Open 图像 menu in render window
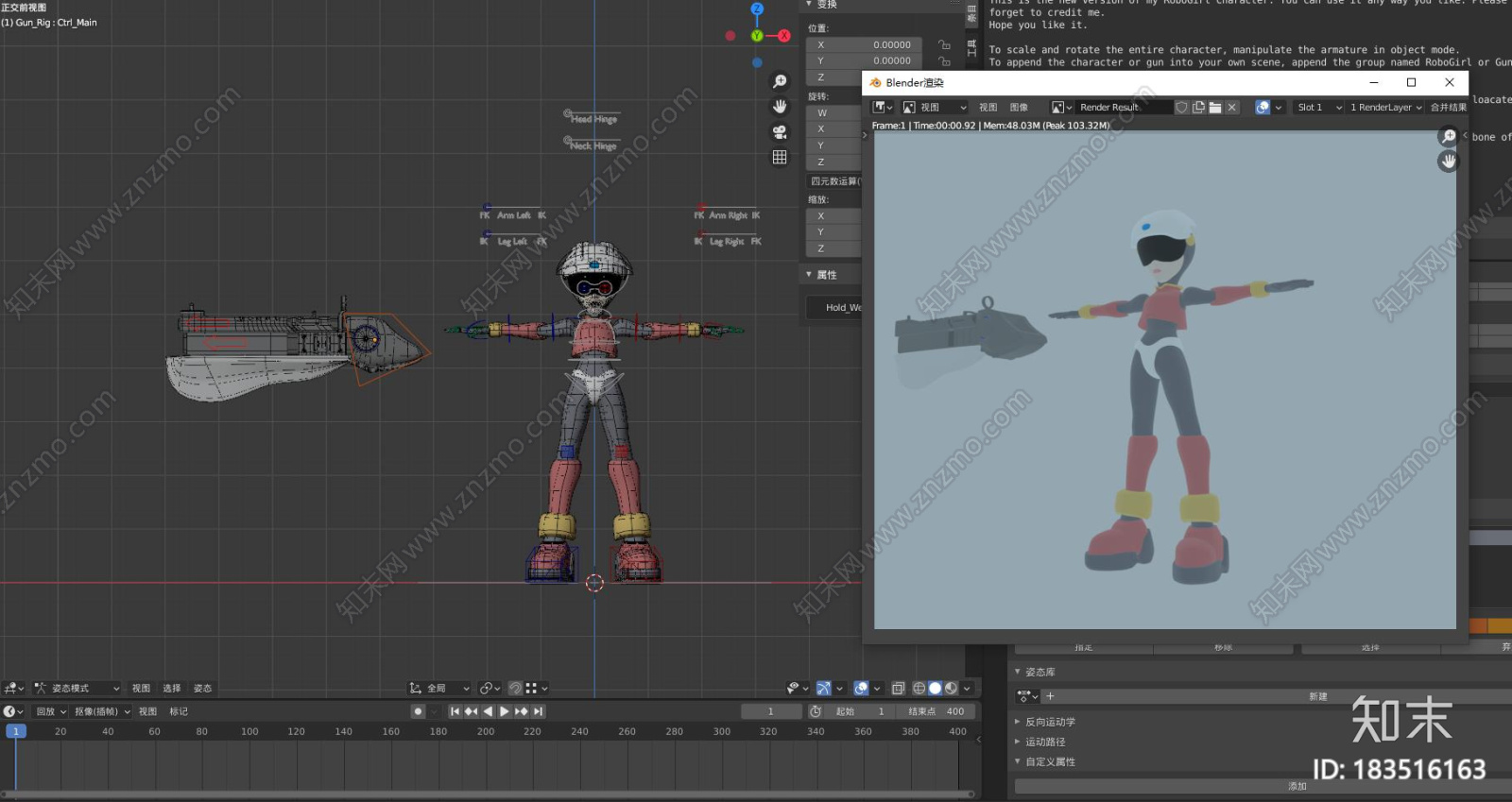Image resolution: width=1512 pixels, height=802 pixels. click(1019, 108)
